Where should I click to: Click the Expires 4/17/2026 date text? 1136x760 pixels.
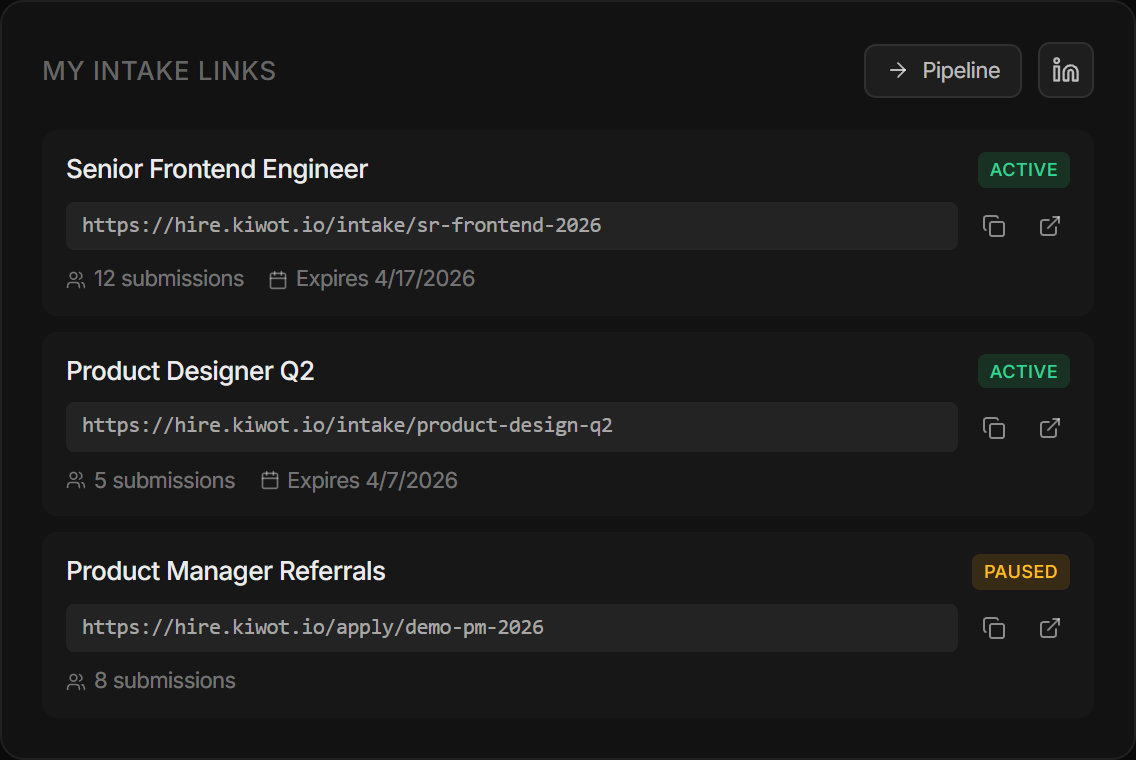pos(384,279)
